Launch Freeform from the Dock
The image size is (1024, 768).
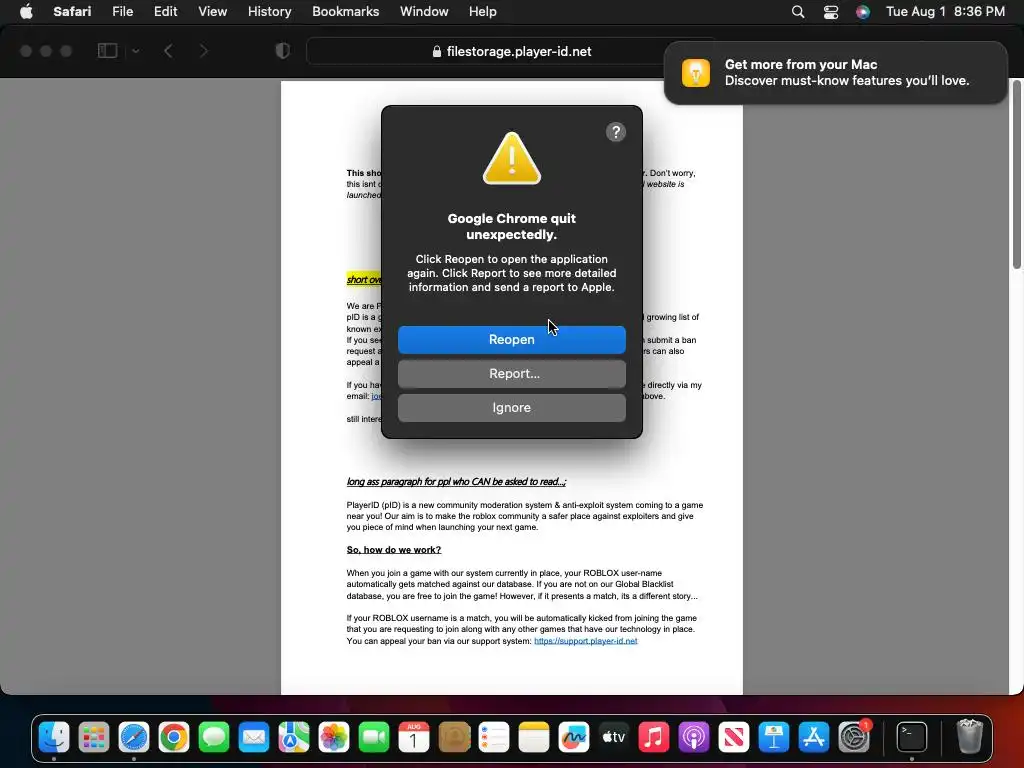573,737
